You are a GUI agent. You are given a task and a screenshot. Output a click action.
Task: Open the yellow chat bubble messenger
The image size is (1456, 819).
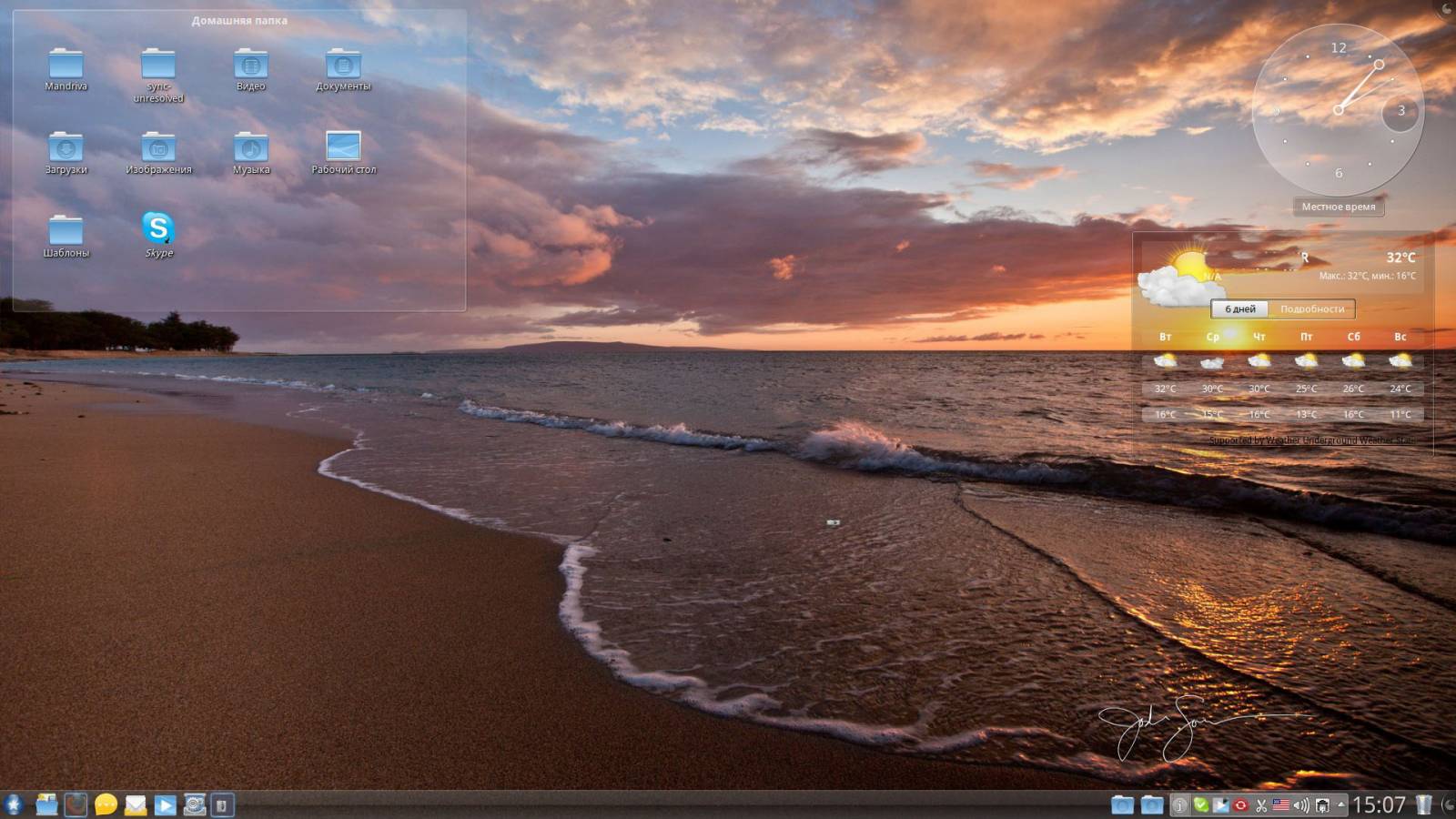pyautogui.click(x=106, y=804)
